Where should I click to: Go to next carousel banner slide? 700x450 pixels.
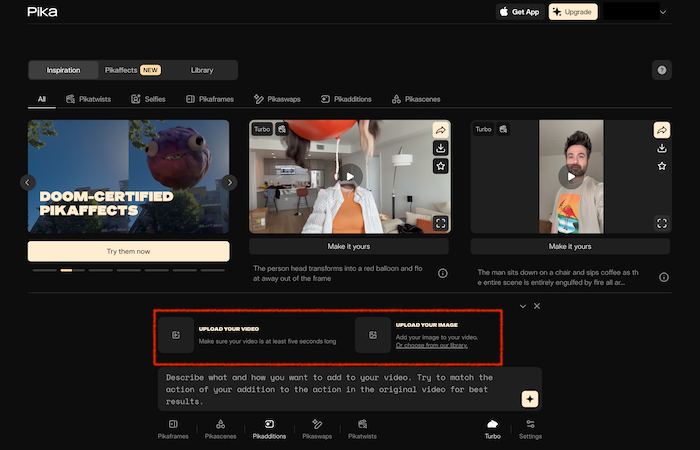229,182
